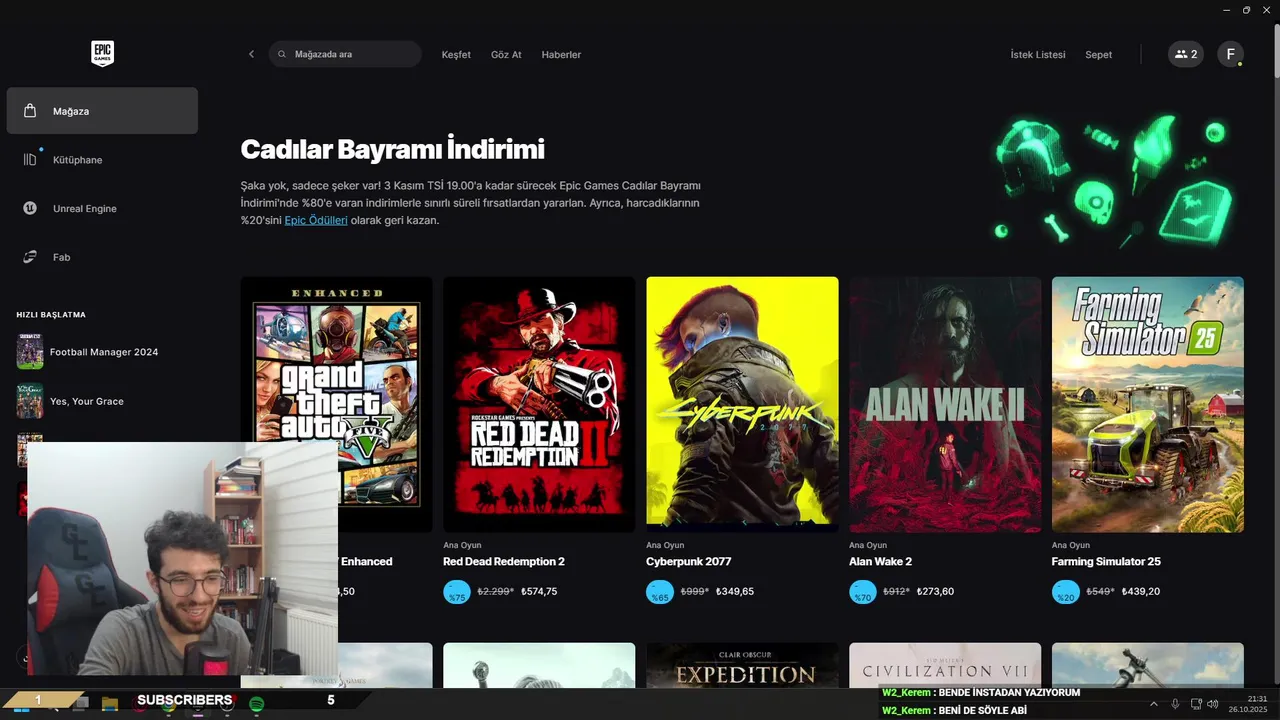Click the Cadılar Bayramı İndirimi heading
This screenshot has width=1280, height=720.
pos(393,150)
